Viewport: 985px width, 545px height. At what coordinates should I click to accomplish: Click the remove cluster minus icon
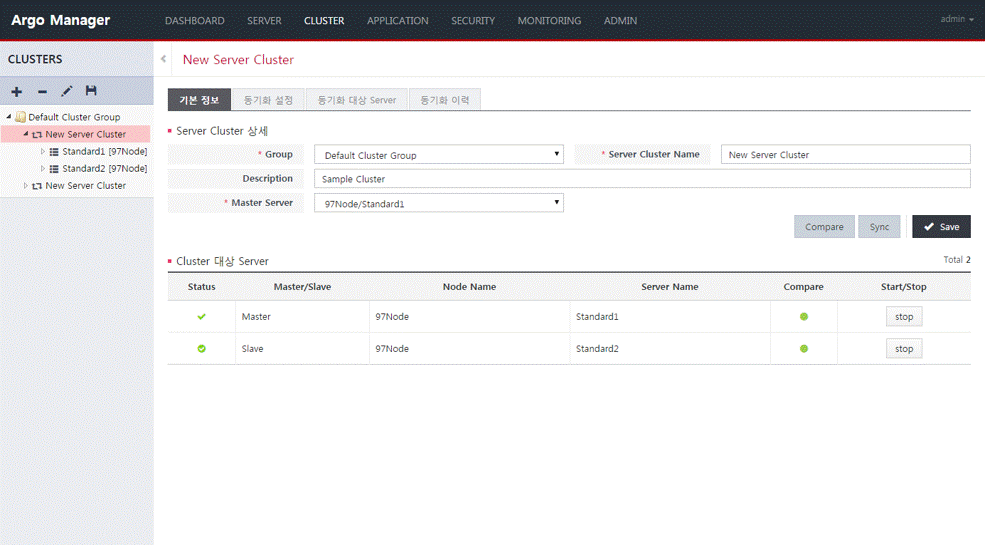pyautogui.click(x=42, y=92)
